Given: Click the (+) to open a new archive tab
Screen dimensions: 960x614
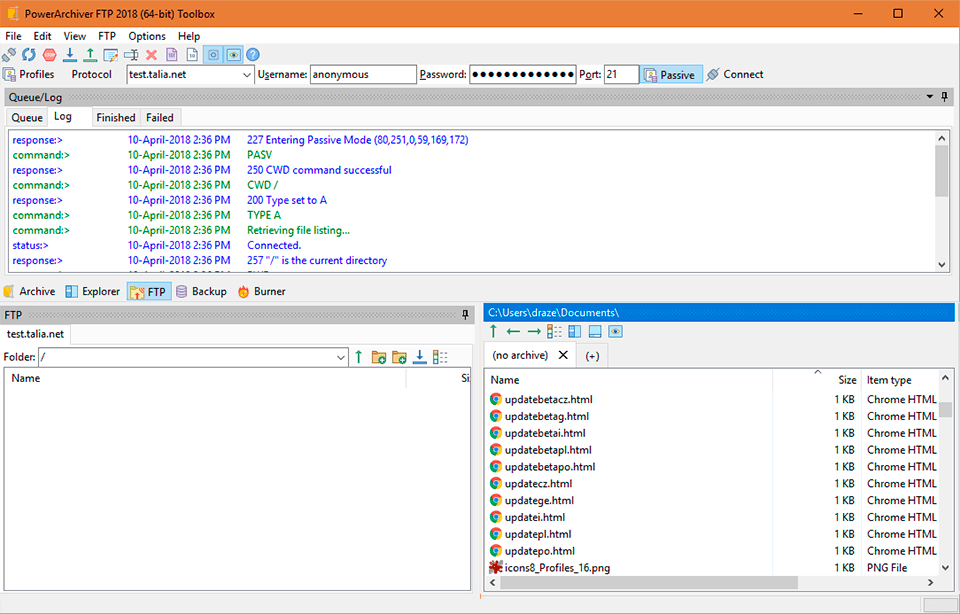Looking at the screenshot, I should coord(591,355).
